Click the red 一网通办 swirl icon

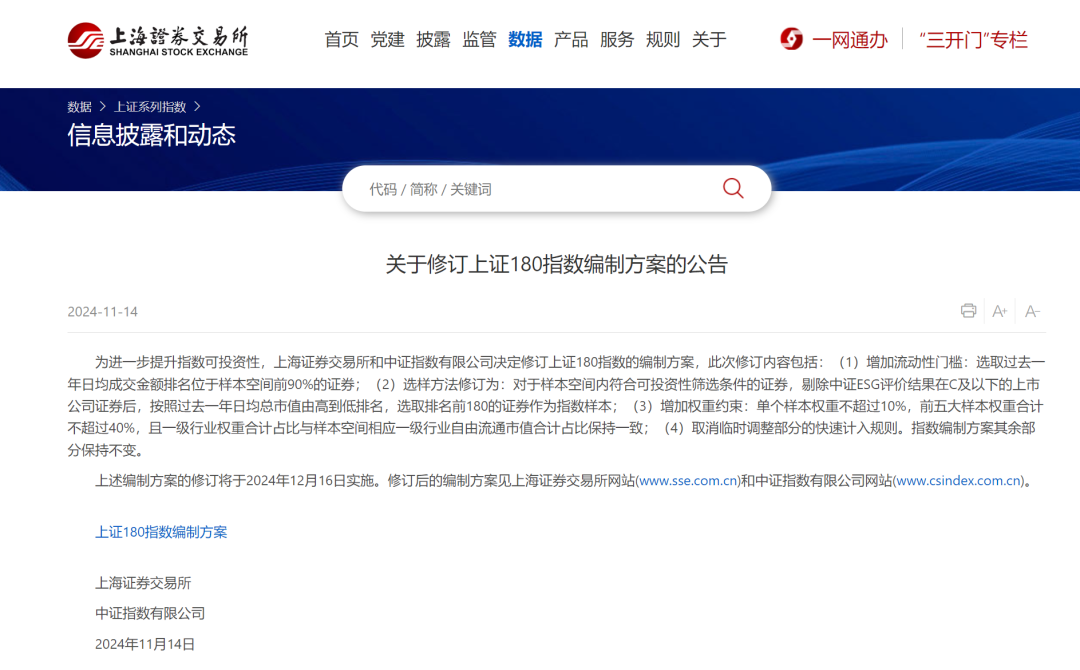791,39
